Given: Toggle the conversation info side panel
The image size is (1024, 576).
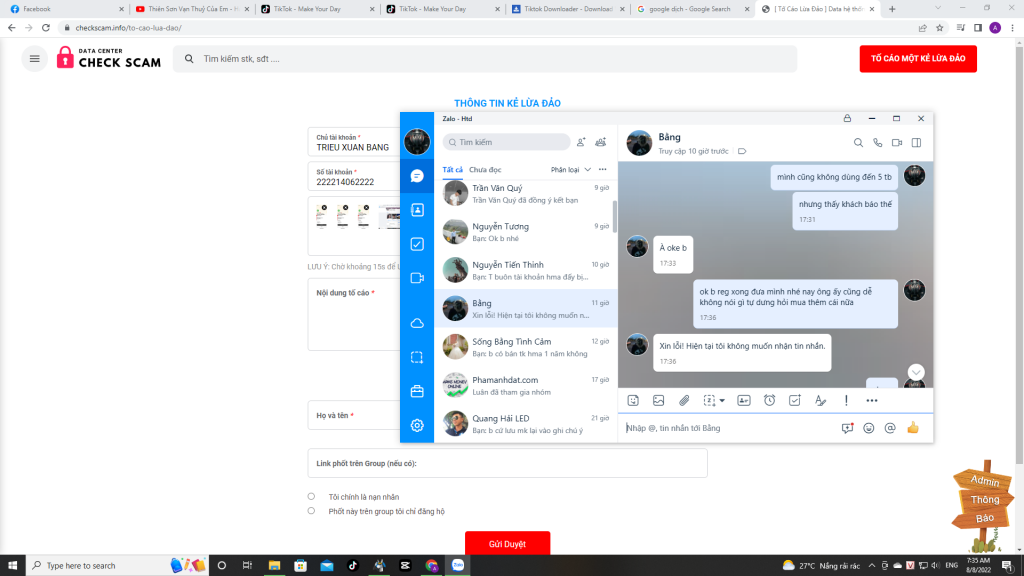Looking at the screenshot, I should pos(916,143).
